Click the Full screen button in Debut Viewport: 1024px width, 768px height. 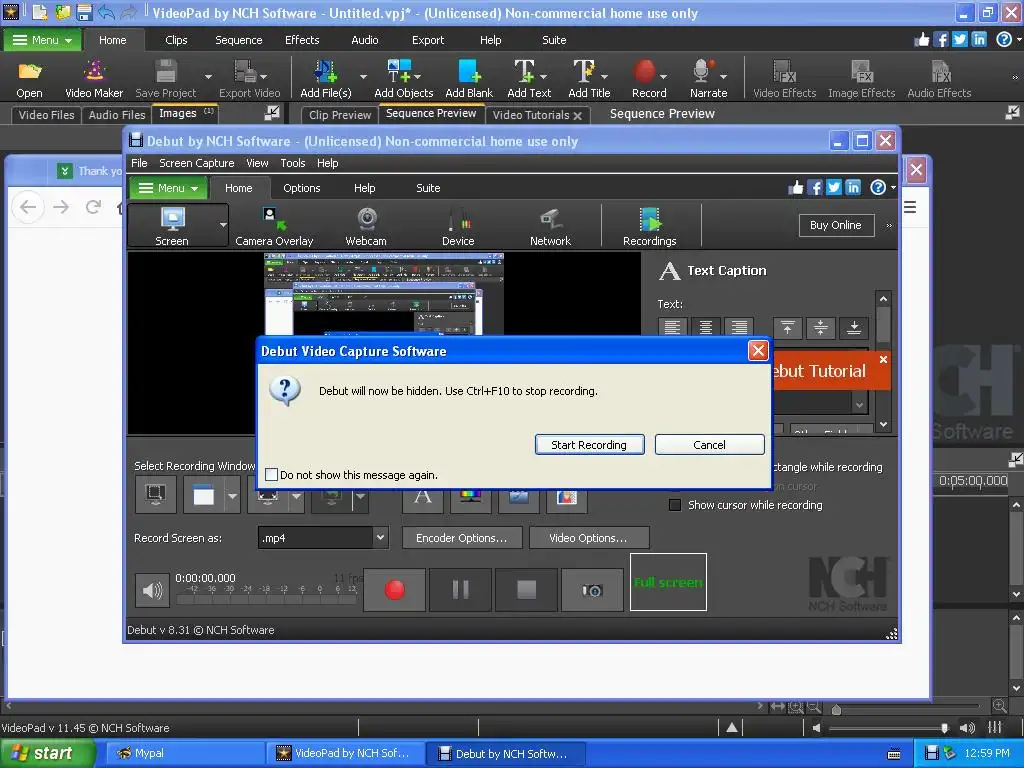point(668,582)
